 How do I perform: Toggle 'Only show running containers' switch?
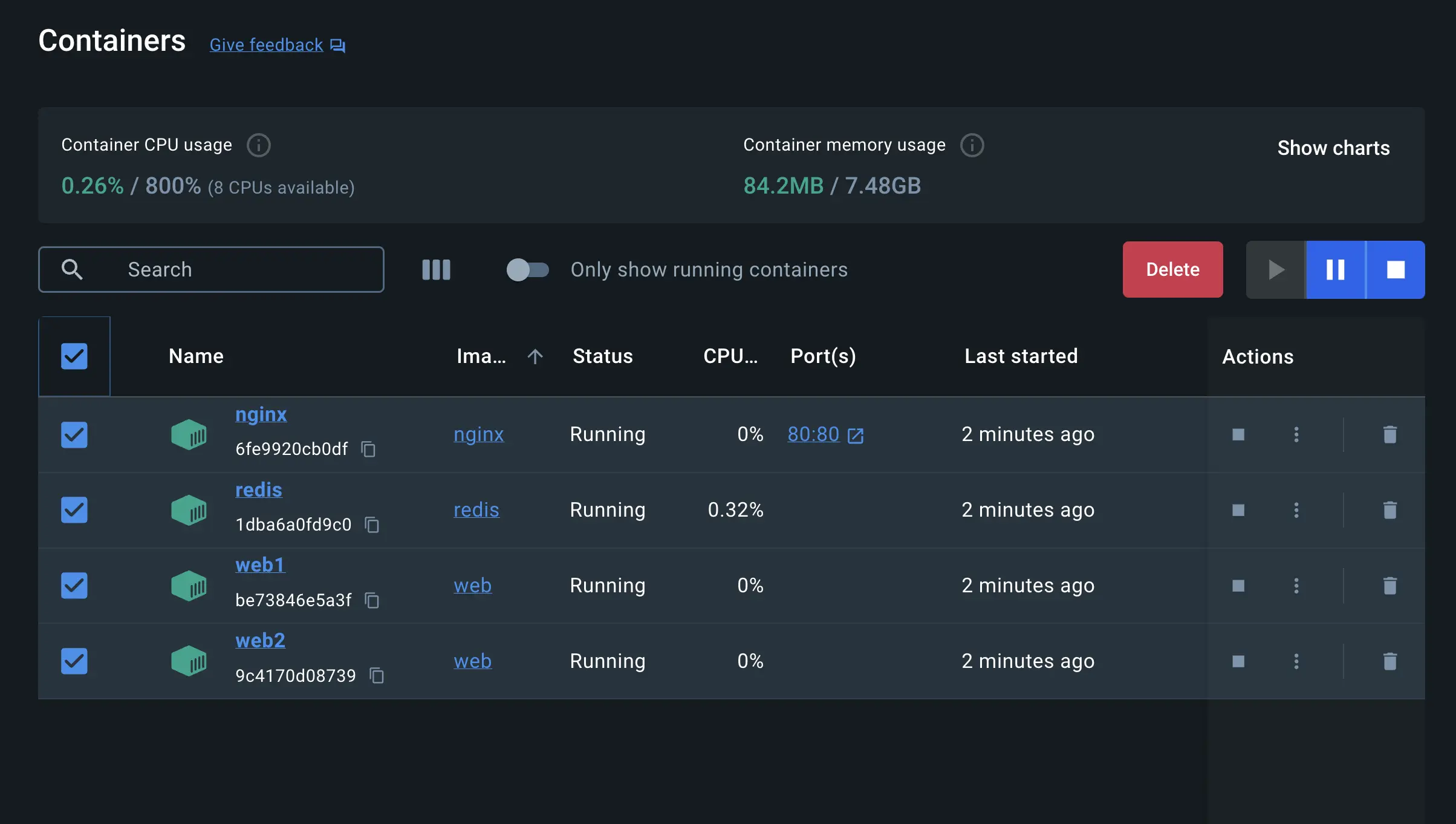(x=526, y=269)
